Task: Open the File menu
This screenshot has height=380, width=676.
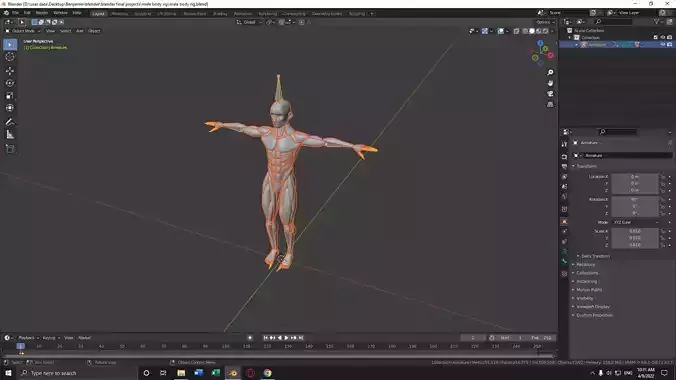Action: [15, 13]
